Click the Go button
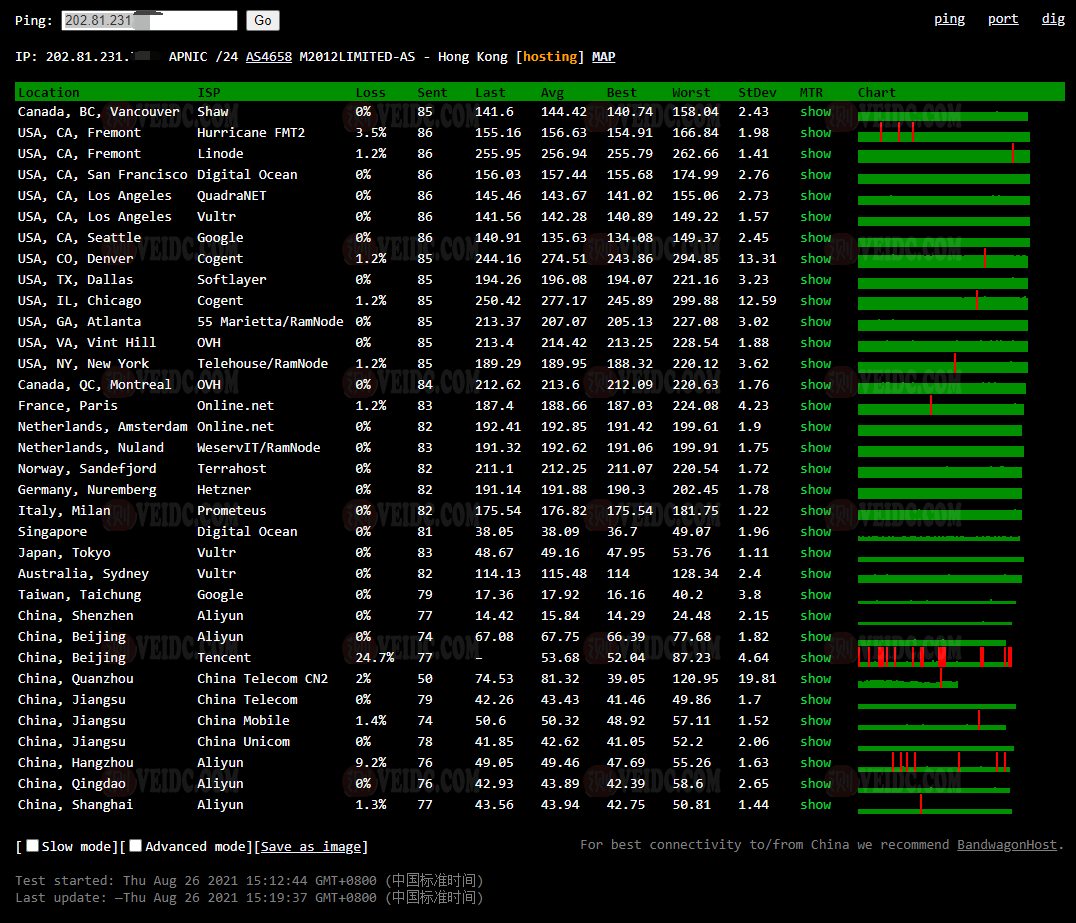The height and width of the screenshot is (923, 1076). (x=262, y=21)
